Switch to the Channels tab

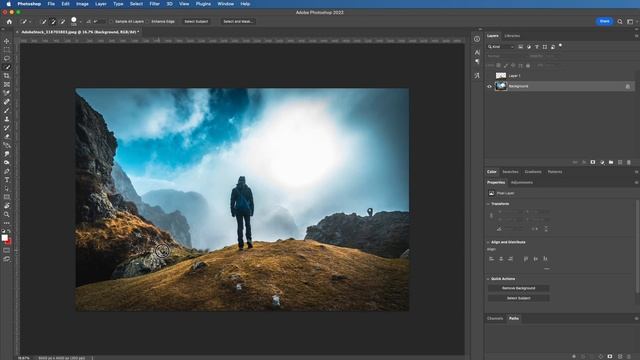pyautogui.click(x=495, y=318)
